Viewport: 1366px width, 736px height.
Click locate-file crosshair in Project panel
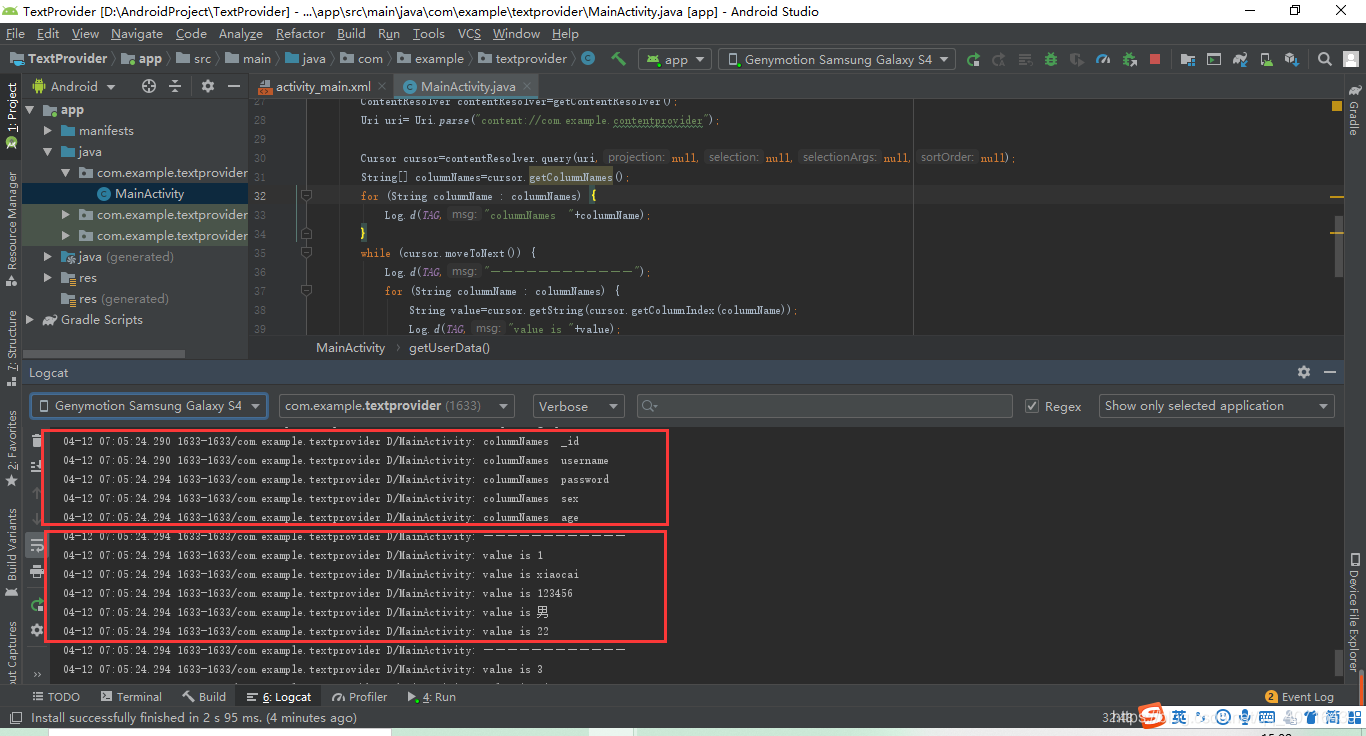(x=149, y=86)
